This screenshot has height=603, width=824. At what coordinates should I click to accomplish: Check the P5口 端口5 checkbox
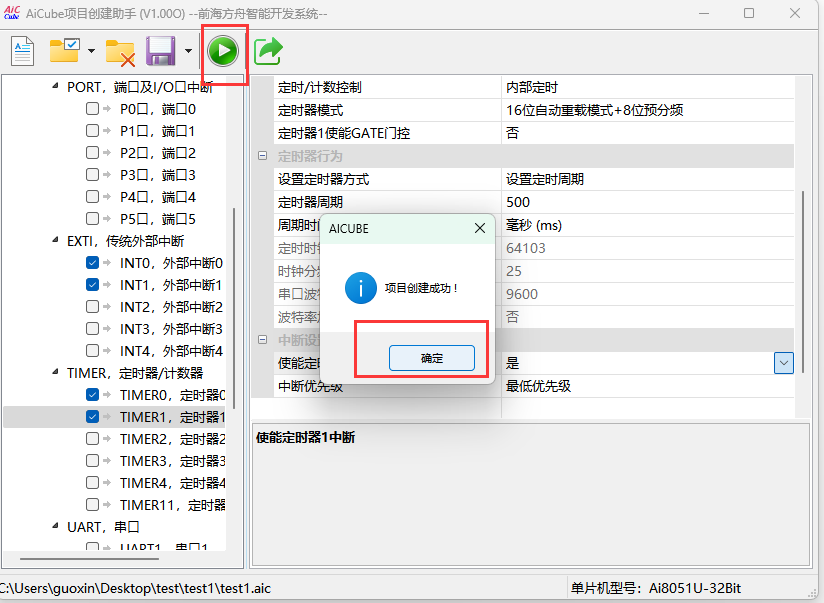point(92,218)
